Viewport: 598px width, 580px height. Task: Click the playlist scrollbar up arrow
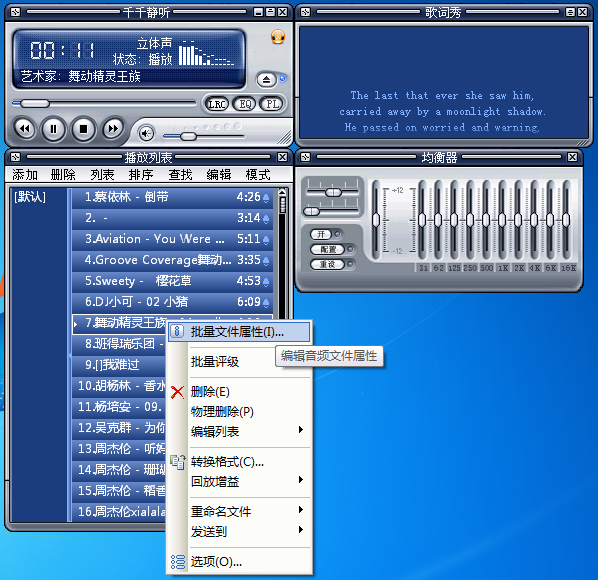(x=282, y=192)
